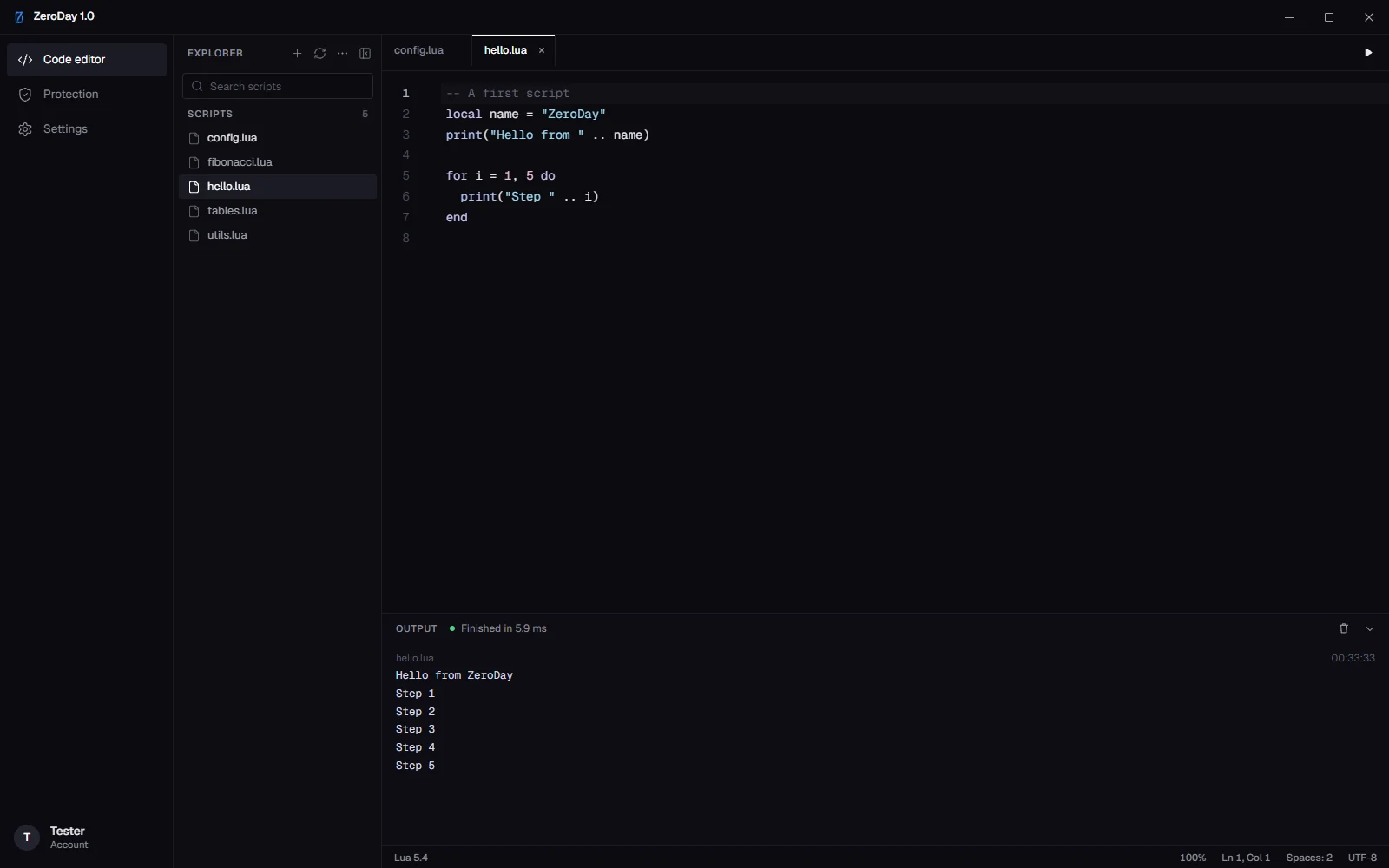This screenshot has height=868, width=1389.
Task: Click the search magnifier icon
Action: [x=197, y=86]
